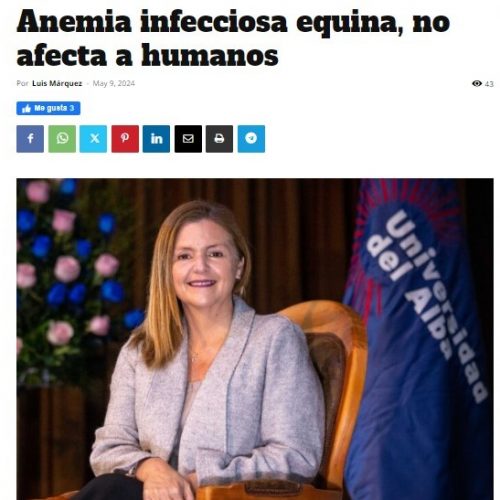
Task: Click the "Por" byline label
Action: point(22,83)
